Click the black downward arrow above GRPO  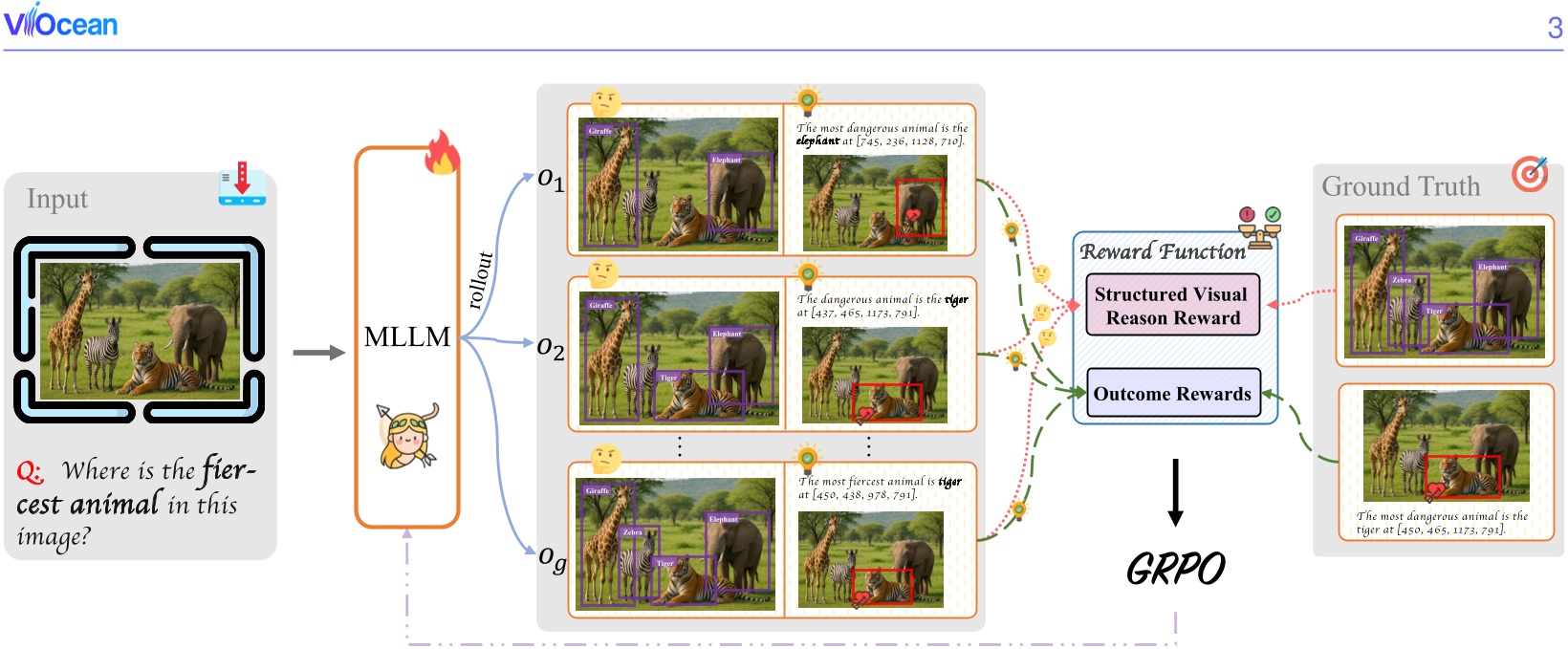tap(1176, 492)
